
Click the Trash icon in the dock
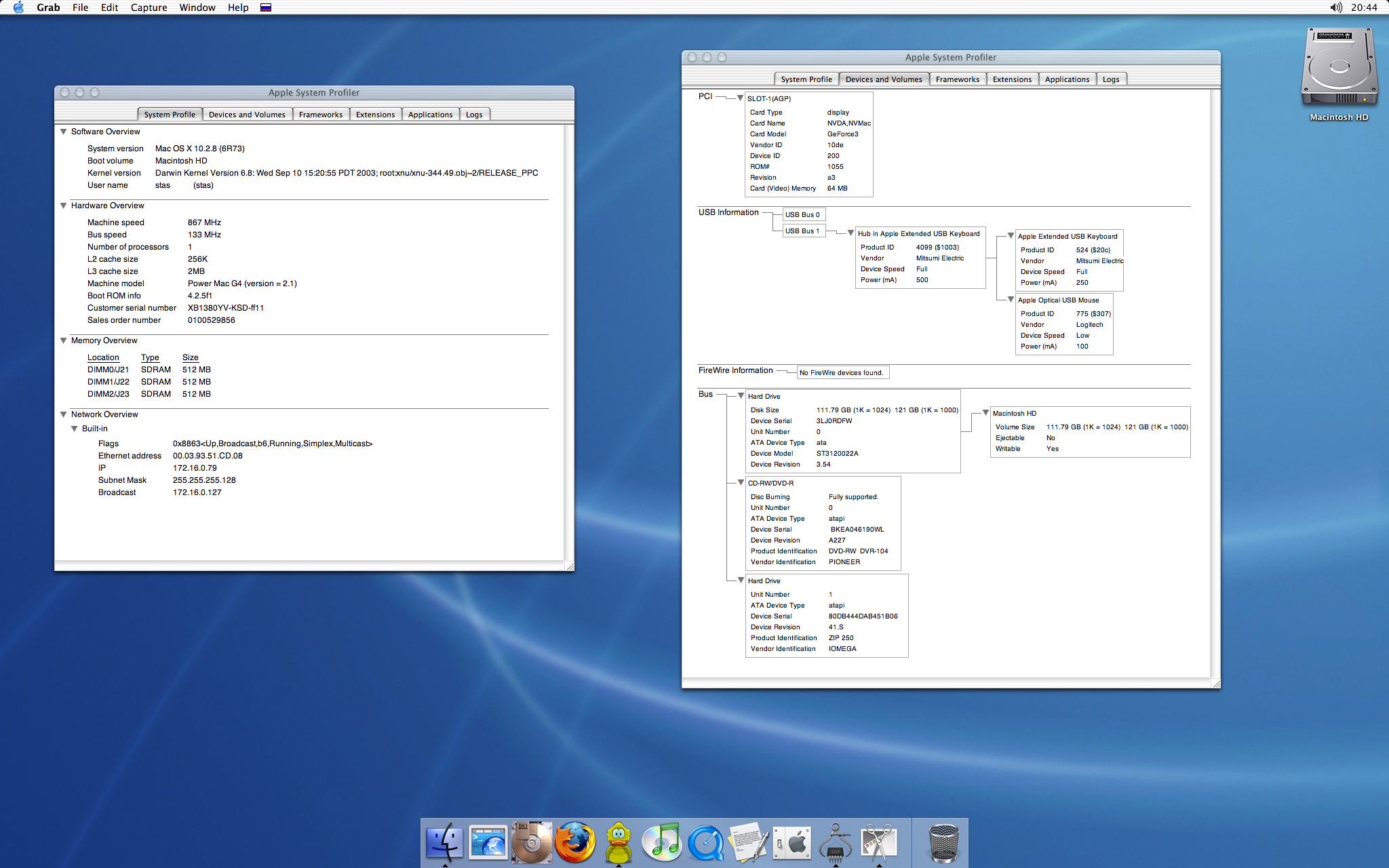point(943,842)
